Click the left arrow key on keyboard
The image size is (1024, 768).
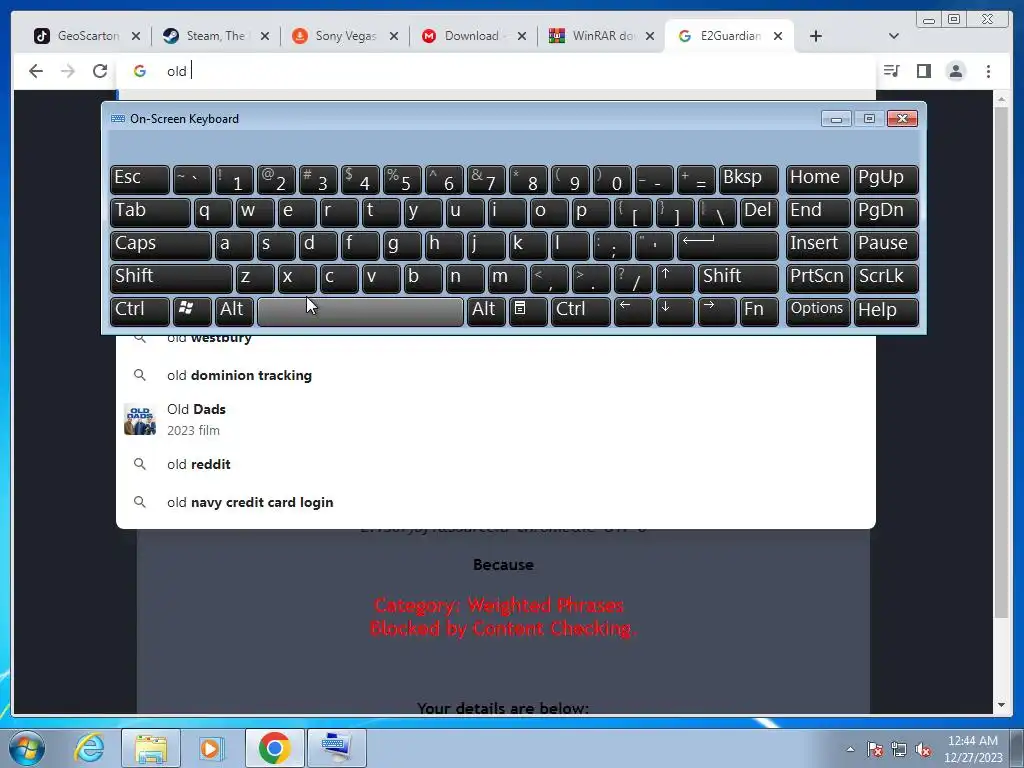click(633, 311)
